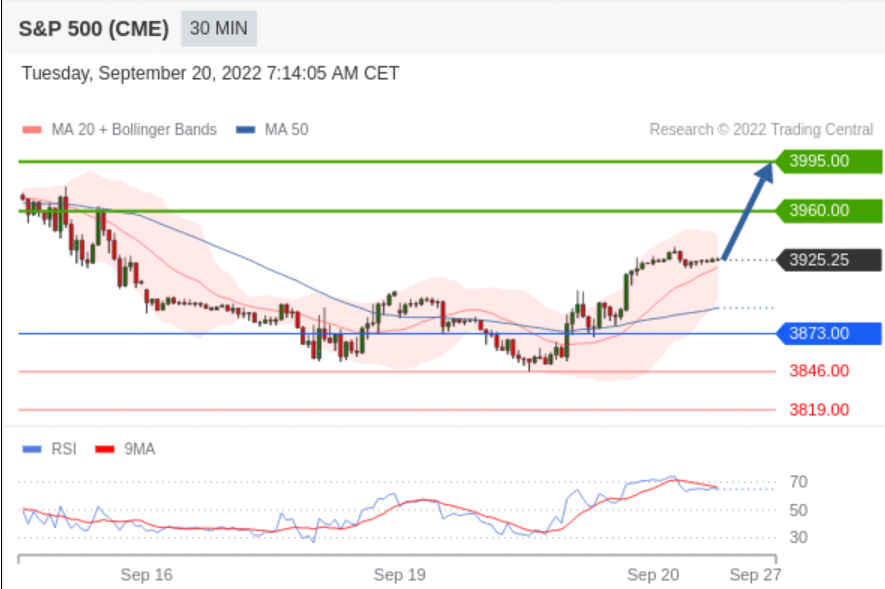Click the 3995.00 resistance price tag

point(827,161)
